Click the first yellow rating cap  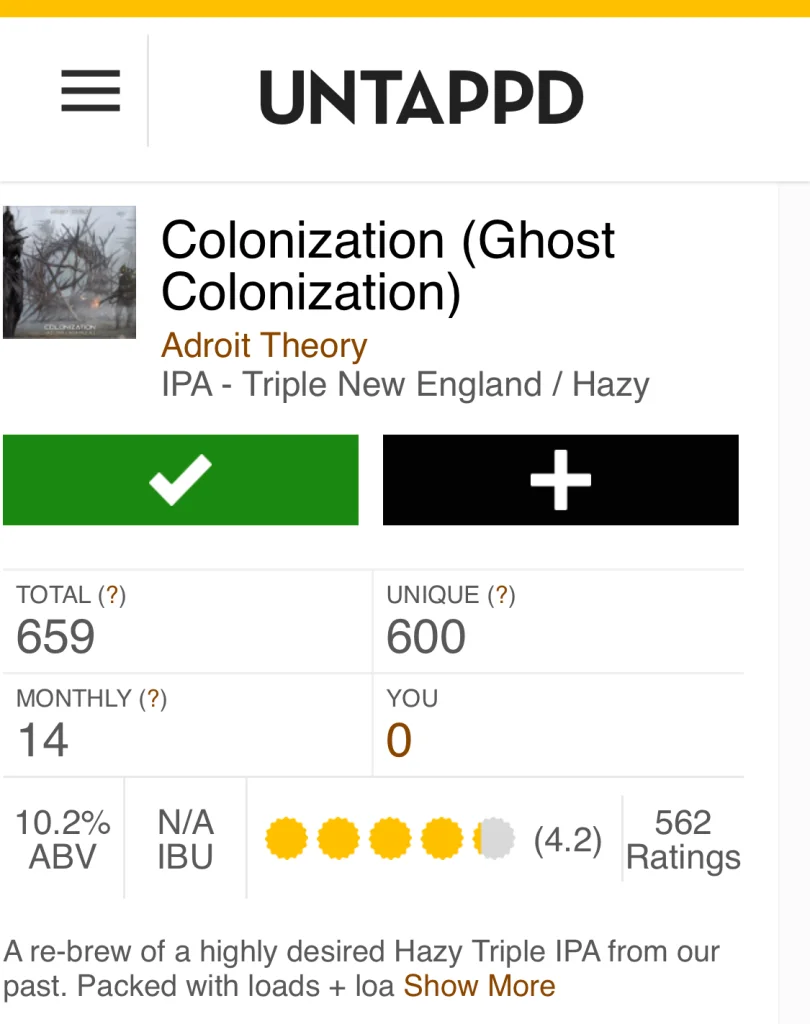286,839
